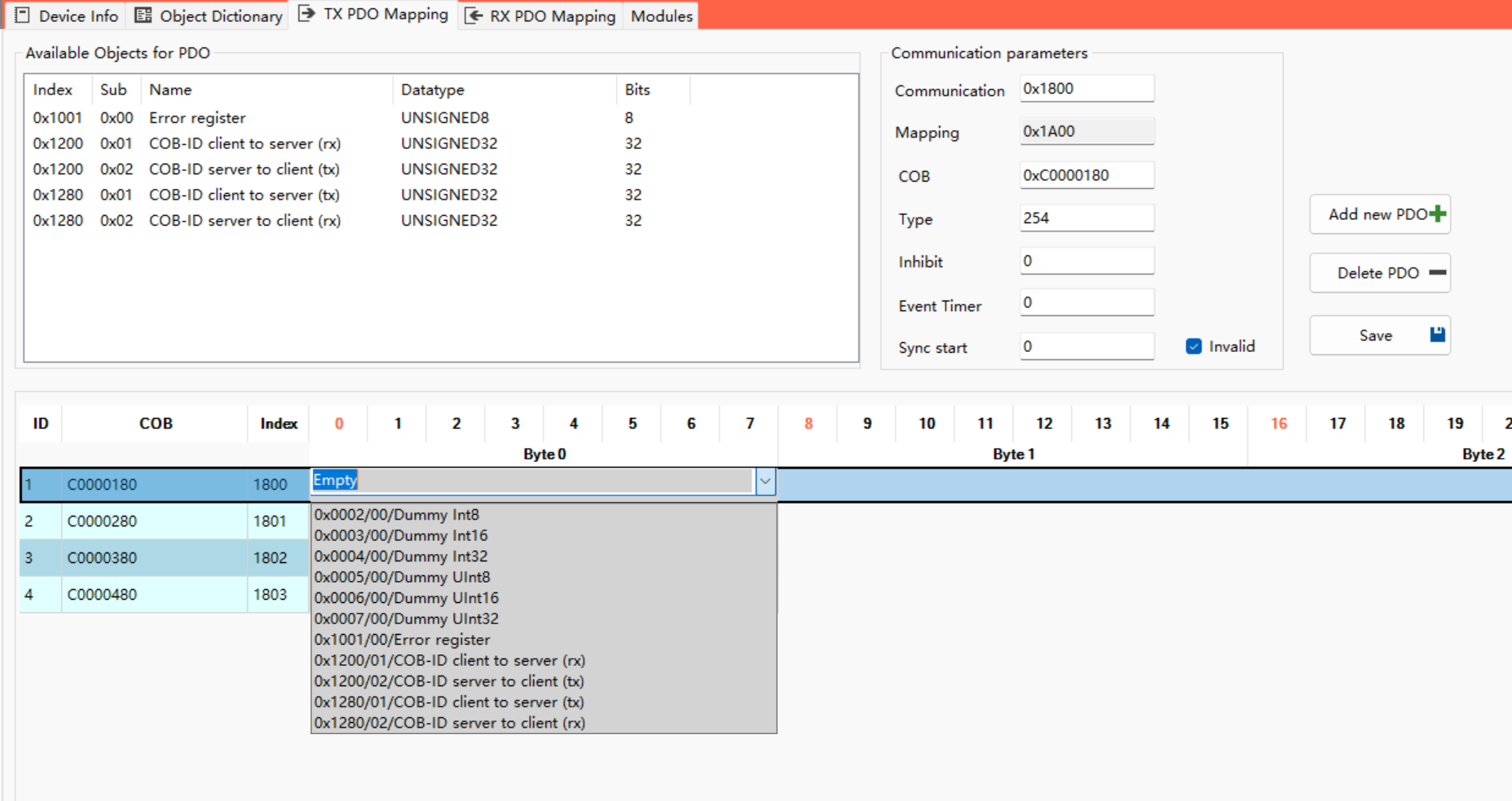
Task: Click the ID column header in PDO table
Action: (40, 423)
